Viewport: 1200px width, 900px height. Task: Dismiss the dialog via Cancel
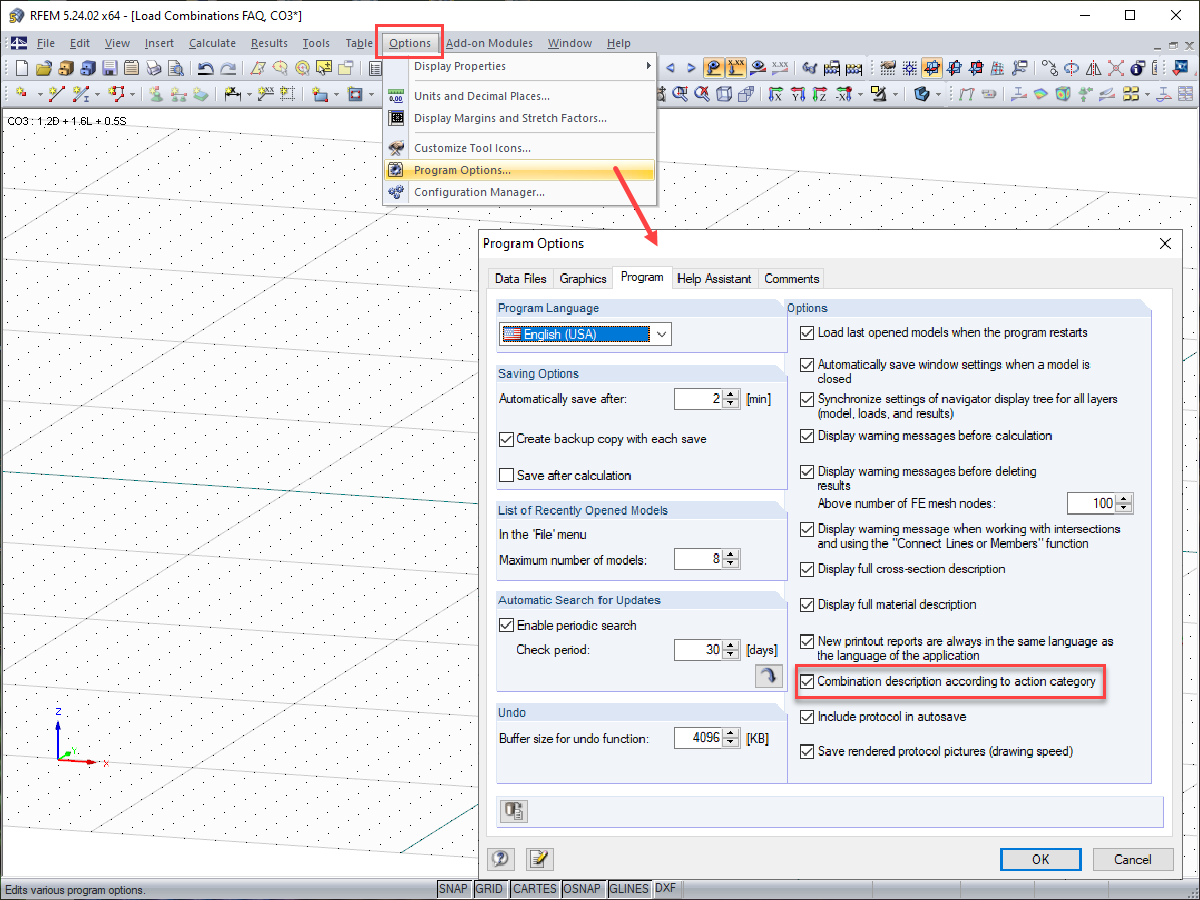[x=1133, y=859]
